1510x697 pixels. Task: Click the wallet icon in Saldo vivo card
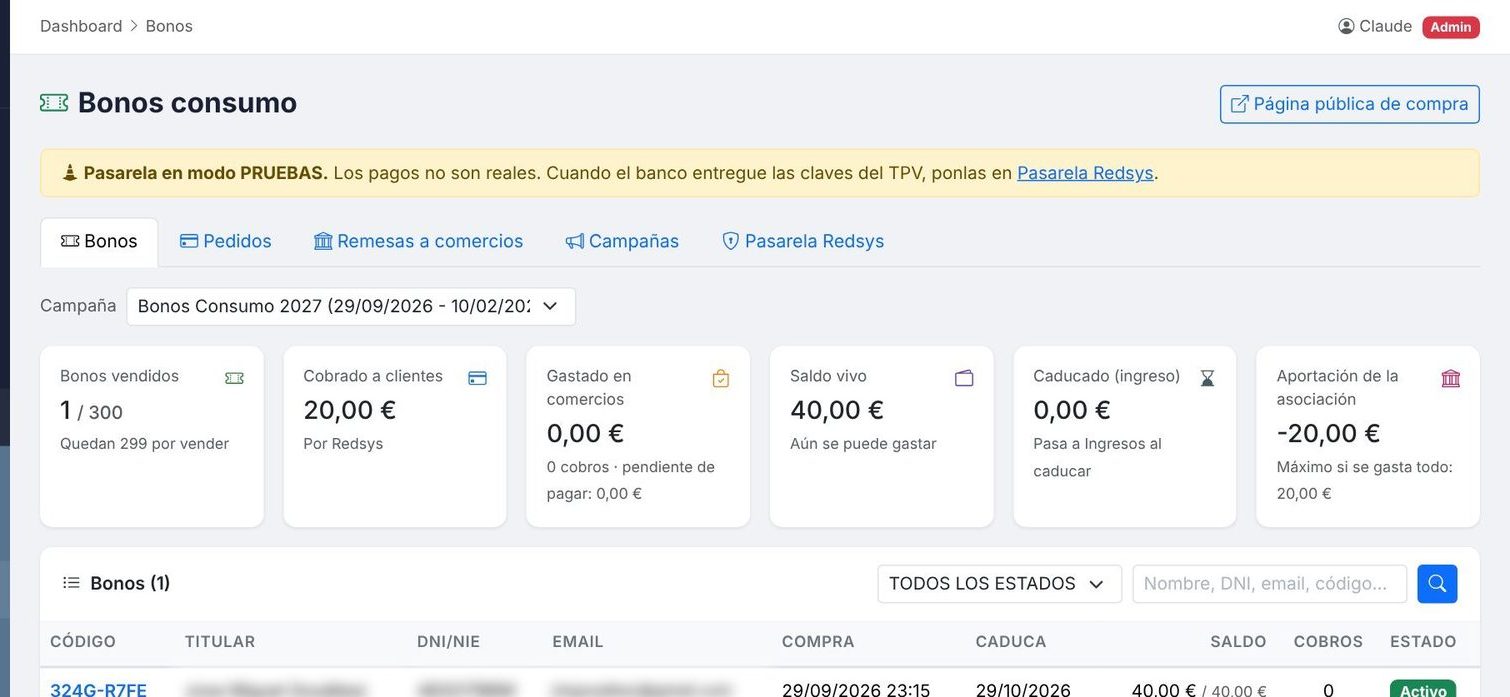[964, 378]
